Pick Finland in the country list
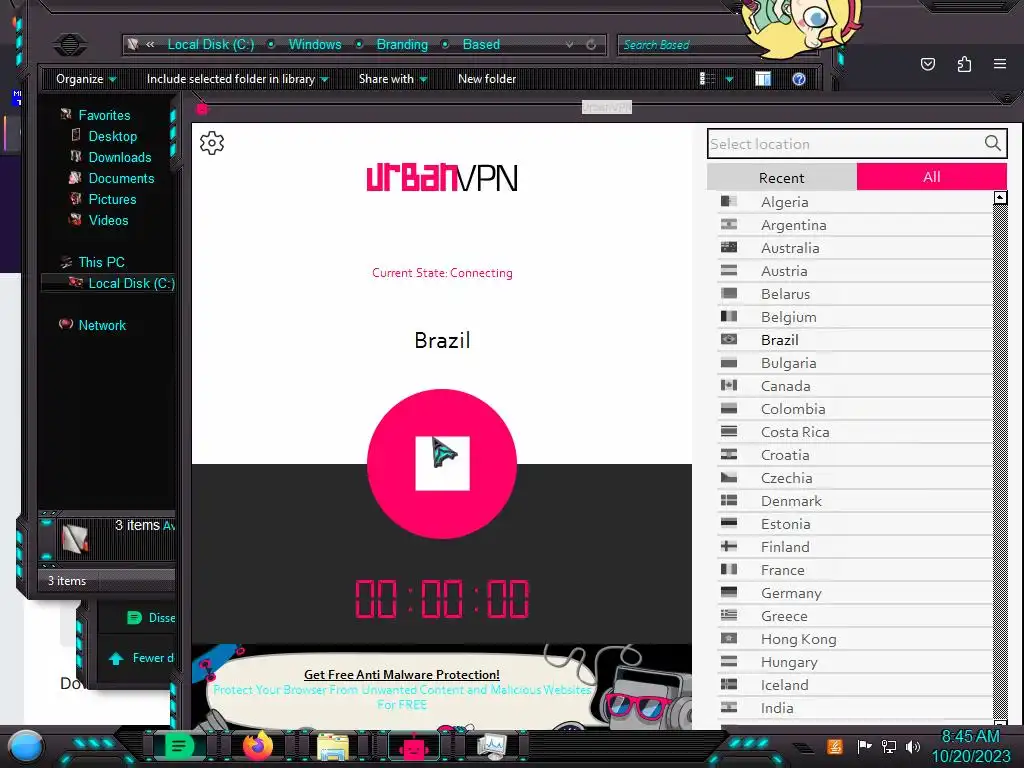 [855, 547]
